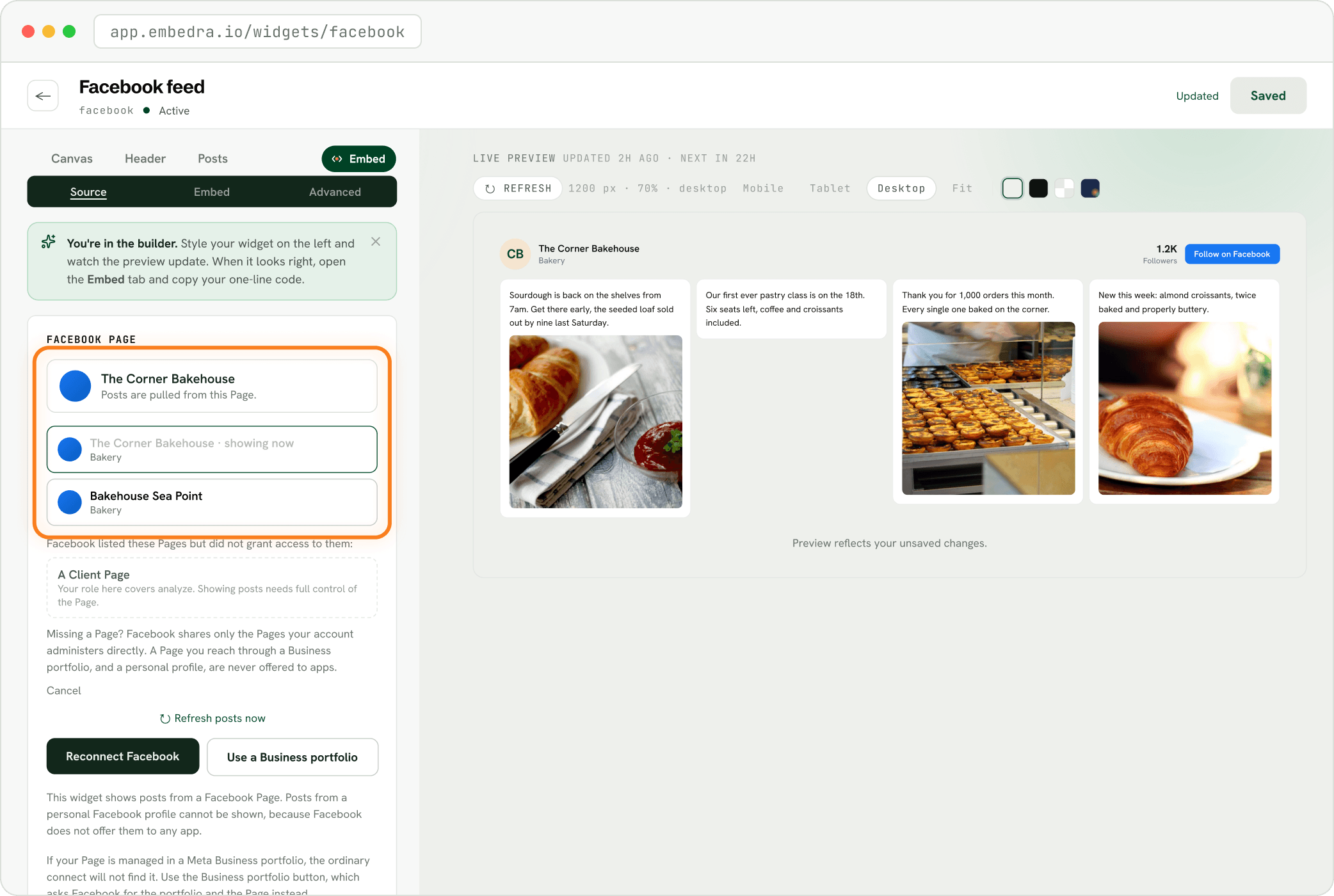1334x896 pixels.
Task: Click the Embed code icon button
Action: (358, 159)
